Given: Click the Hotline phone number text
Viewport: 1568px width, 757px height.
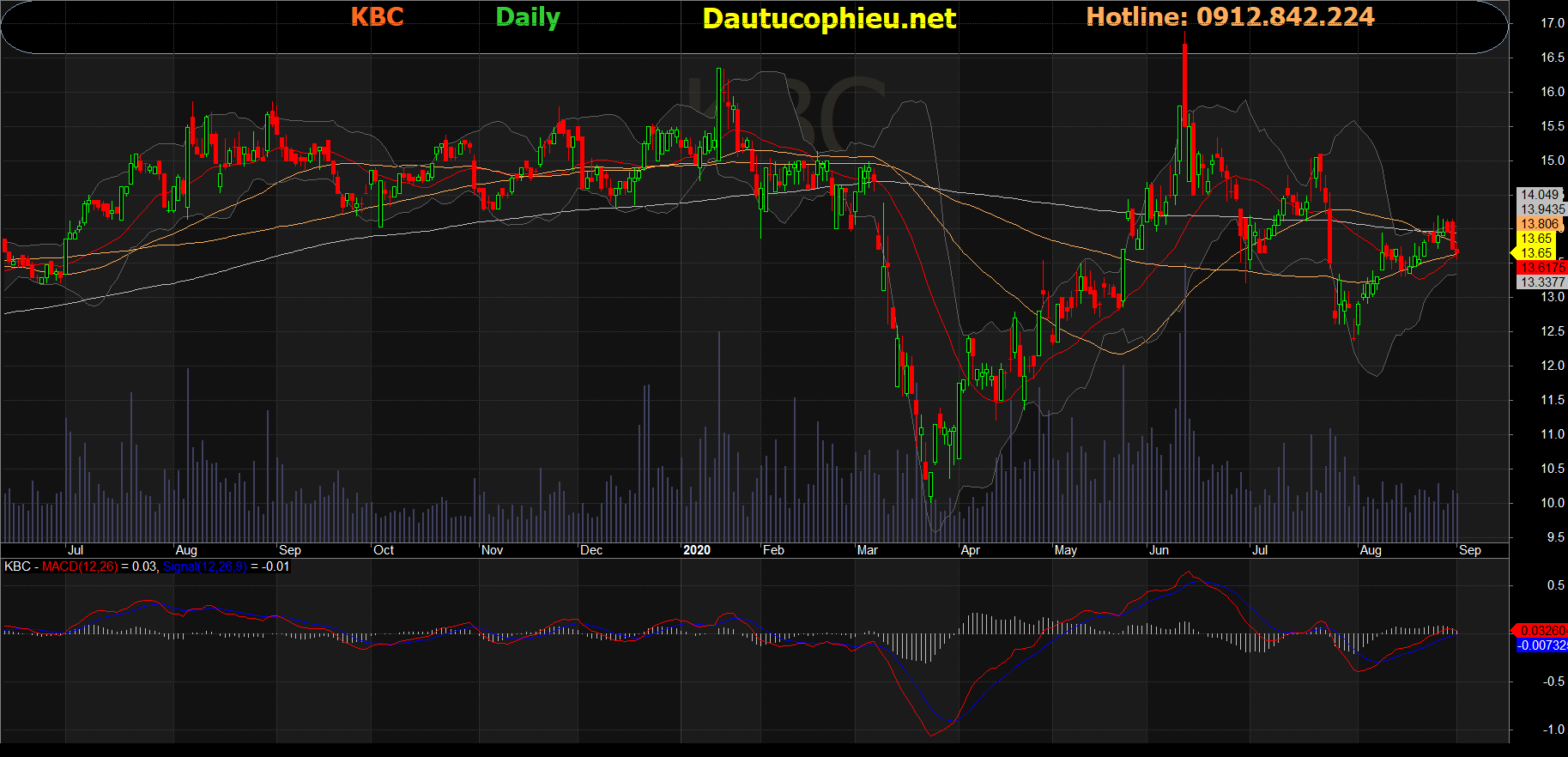Looking at the screenshot, I should coord(1230,17).
